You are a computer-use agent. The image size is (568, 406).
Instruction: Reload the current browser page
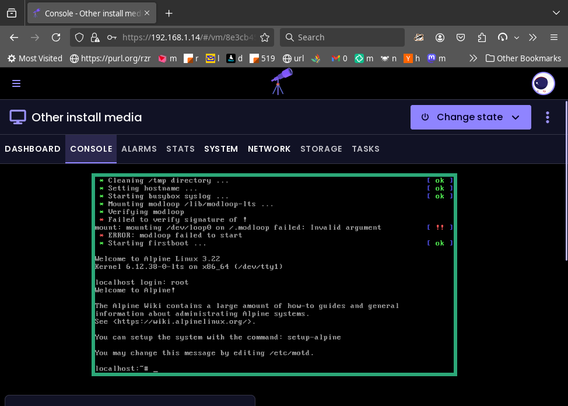click(56, 37)
